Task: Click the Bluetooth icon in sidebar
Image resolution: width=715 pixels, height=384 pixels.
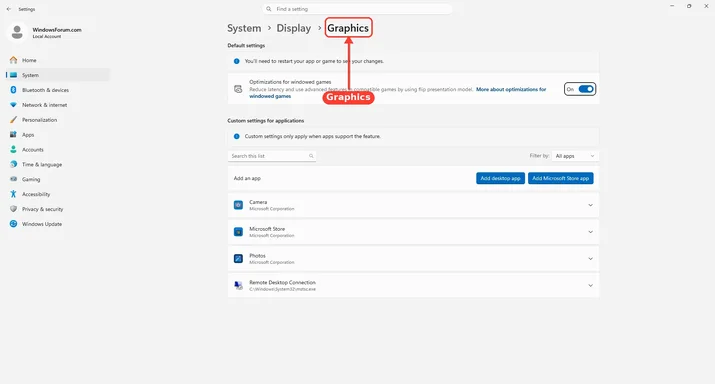Action: (x=13, y=90)
